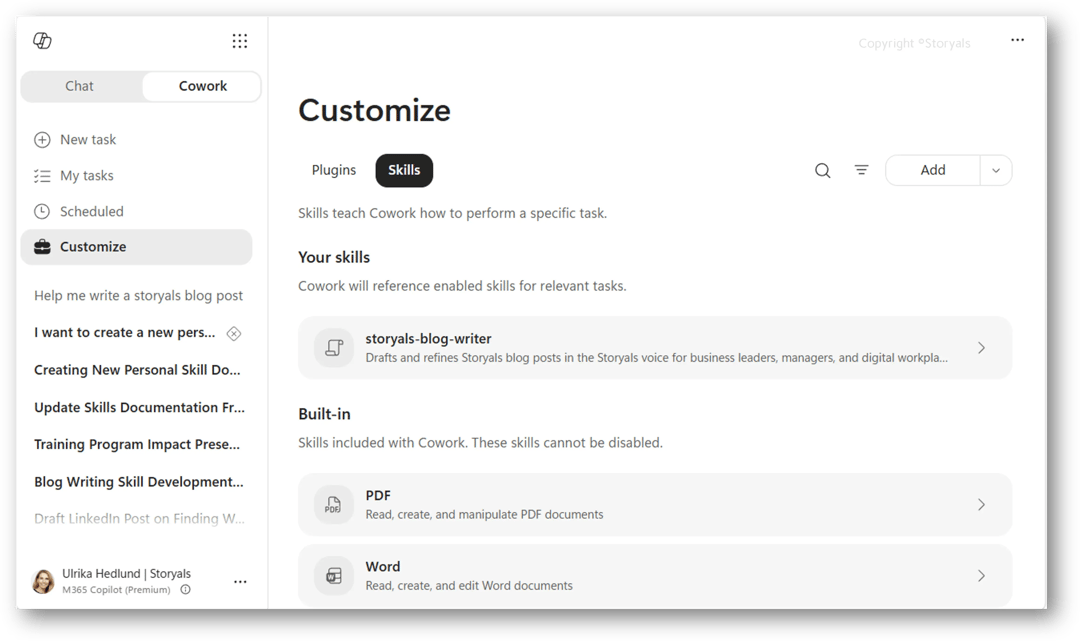Open the Training Program Impact Prese... task

point(137,444)
